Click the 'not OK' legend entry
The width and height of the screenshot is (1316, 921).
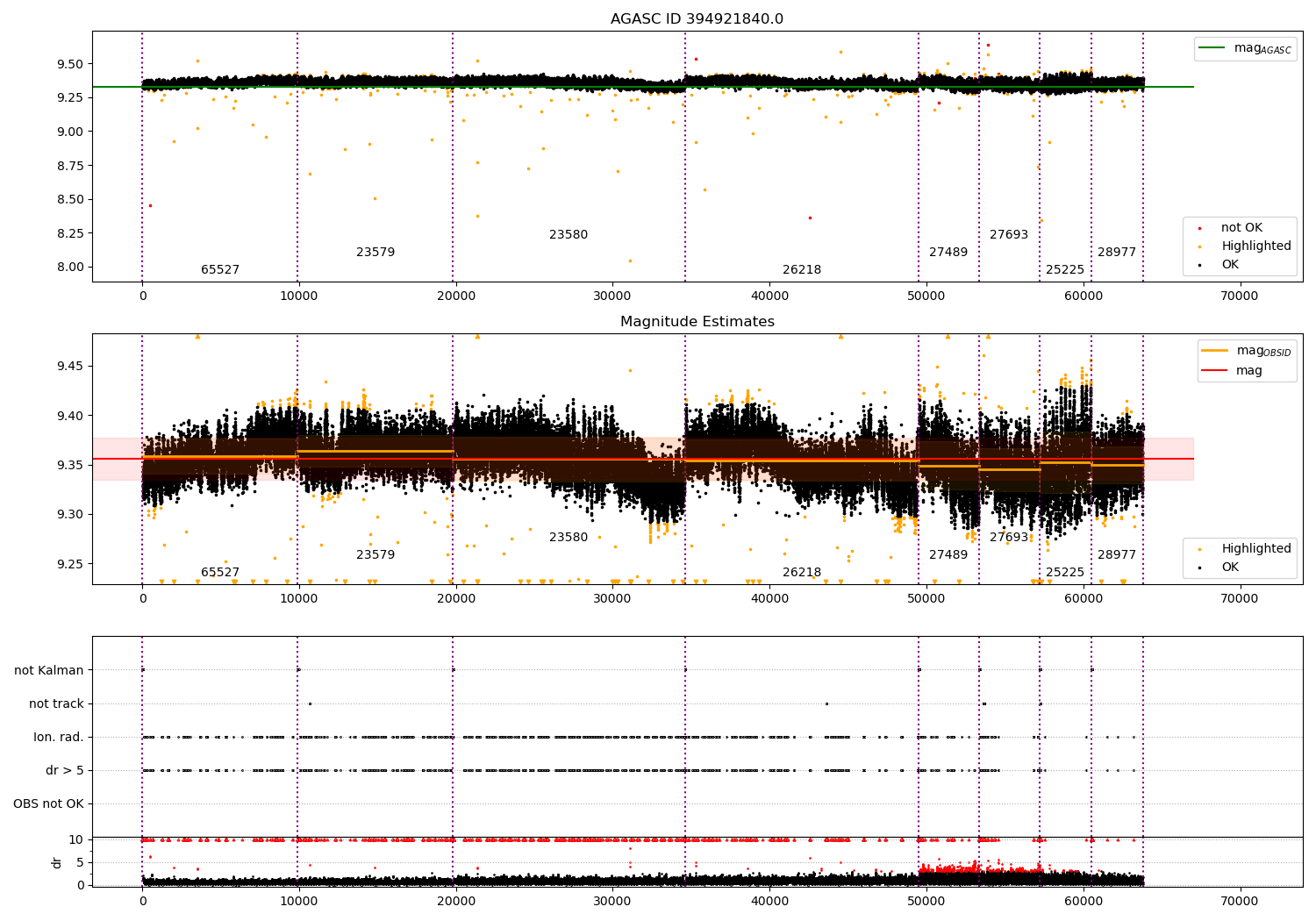[x=1241, y=228]
